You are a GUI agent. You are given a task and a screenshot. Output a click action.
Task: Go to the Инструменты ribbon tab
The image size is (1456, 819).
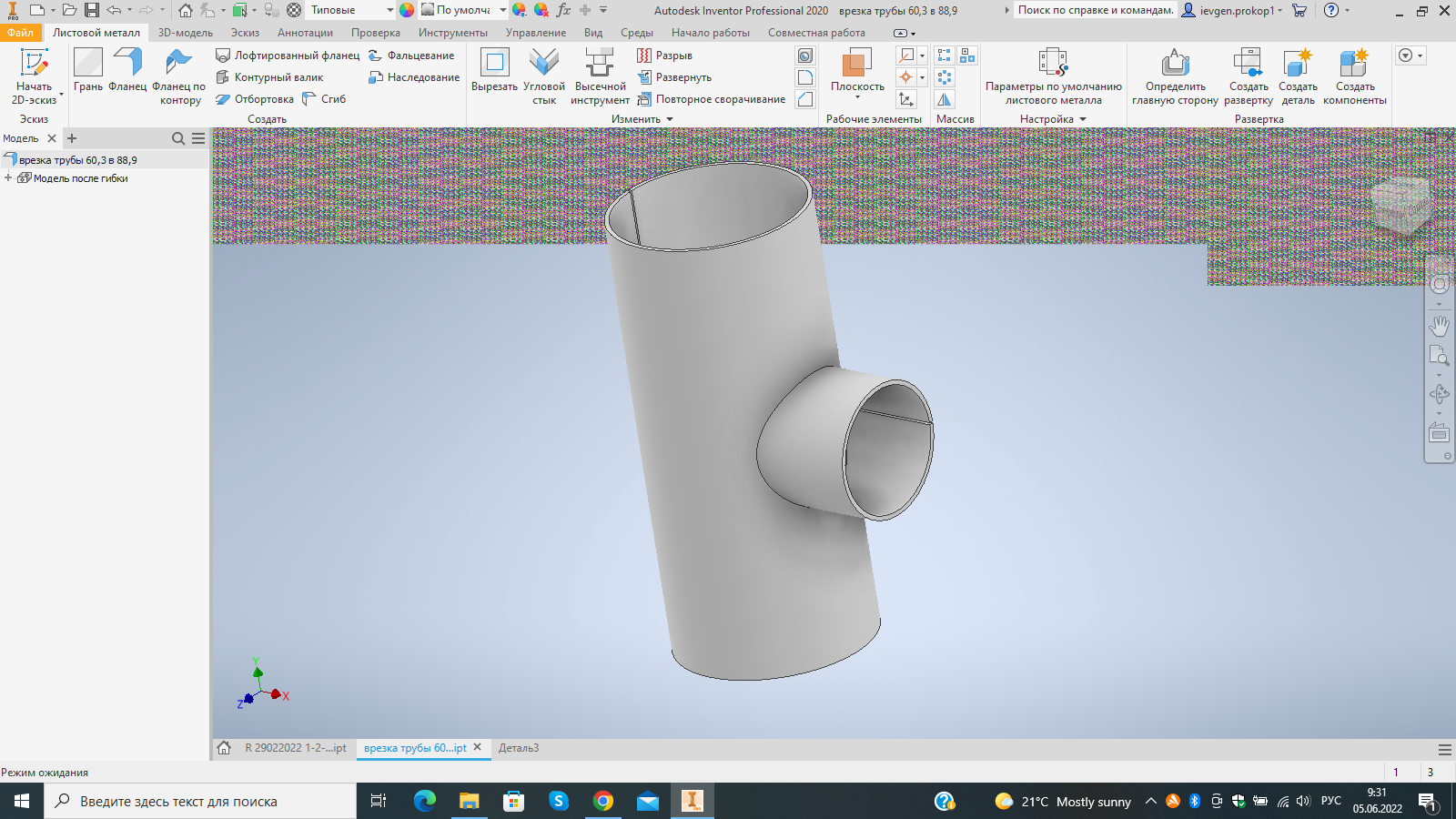[x=453, y=33]
